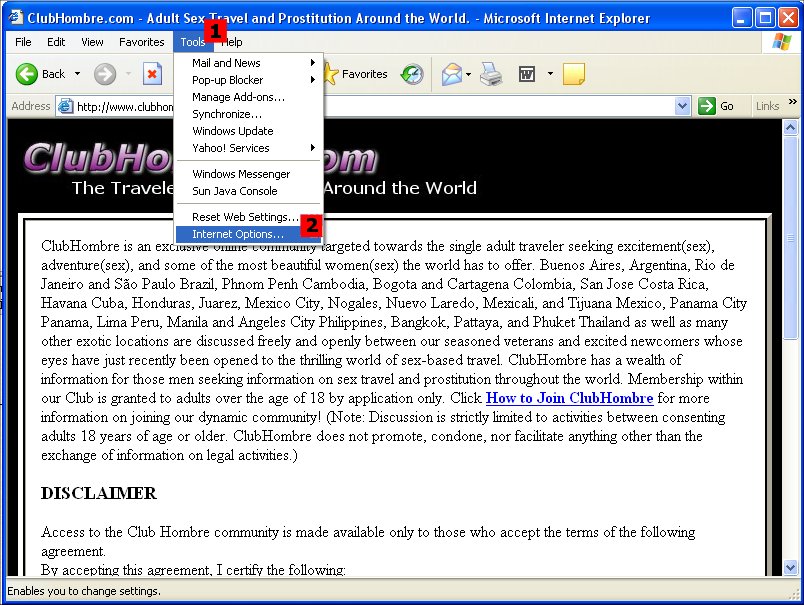
Task: Click the greyed-out Forward arrow button
Action: [x=105, y=74]
